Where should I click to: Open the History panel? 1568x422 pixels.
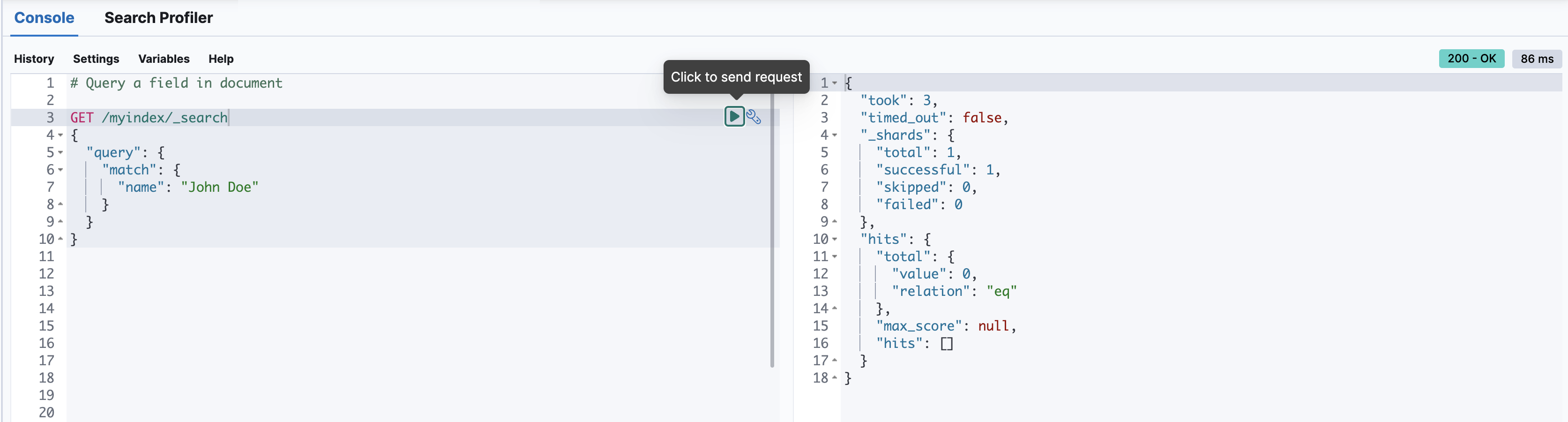[34, 59]
